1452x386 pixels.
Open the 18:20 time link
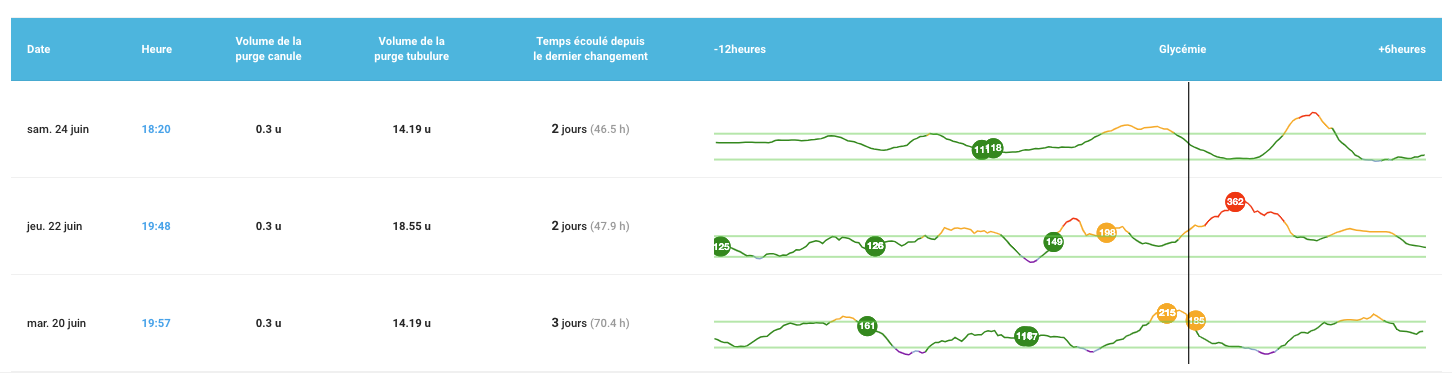coord(156,129)
